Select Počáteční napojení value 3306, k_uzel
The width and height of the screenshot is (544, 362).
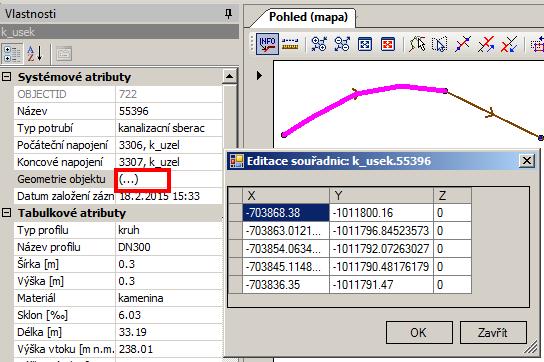[169, 145]
